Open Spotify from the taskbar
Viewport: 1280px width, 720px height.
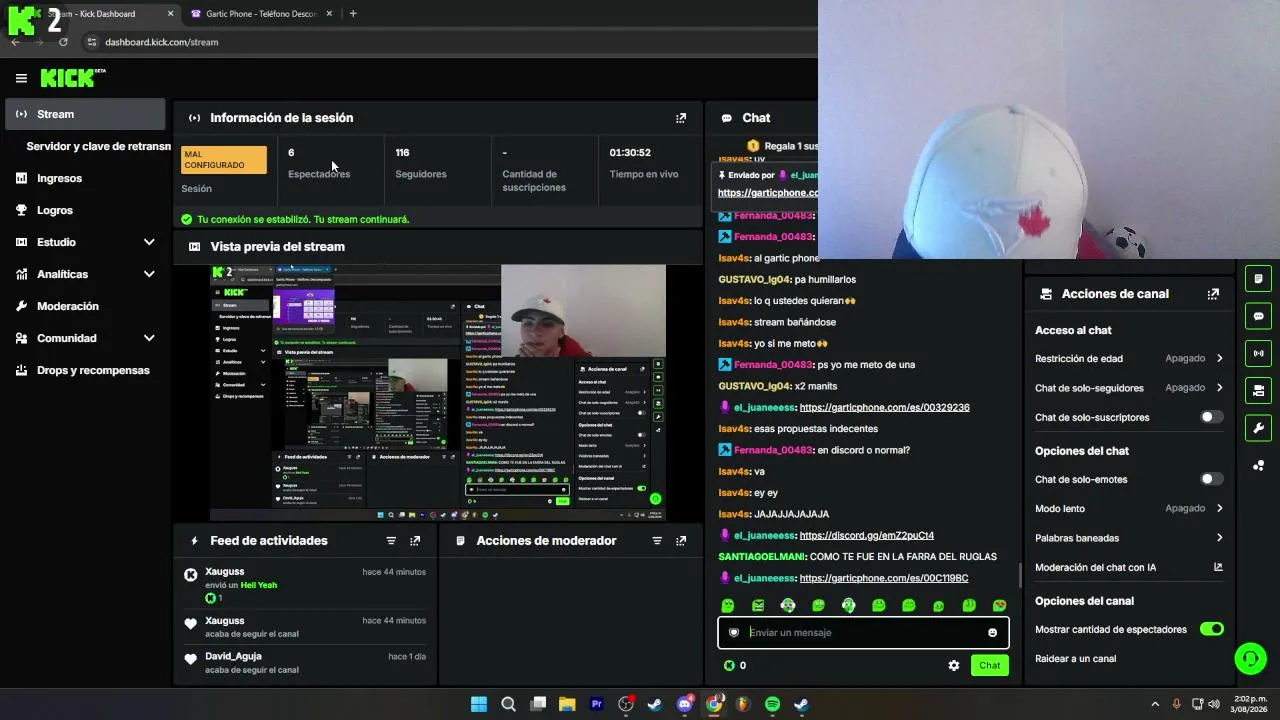point(772,704)
